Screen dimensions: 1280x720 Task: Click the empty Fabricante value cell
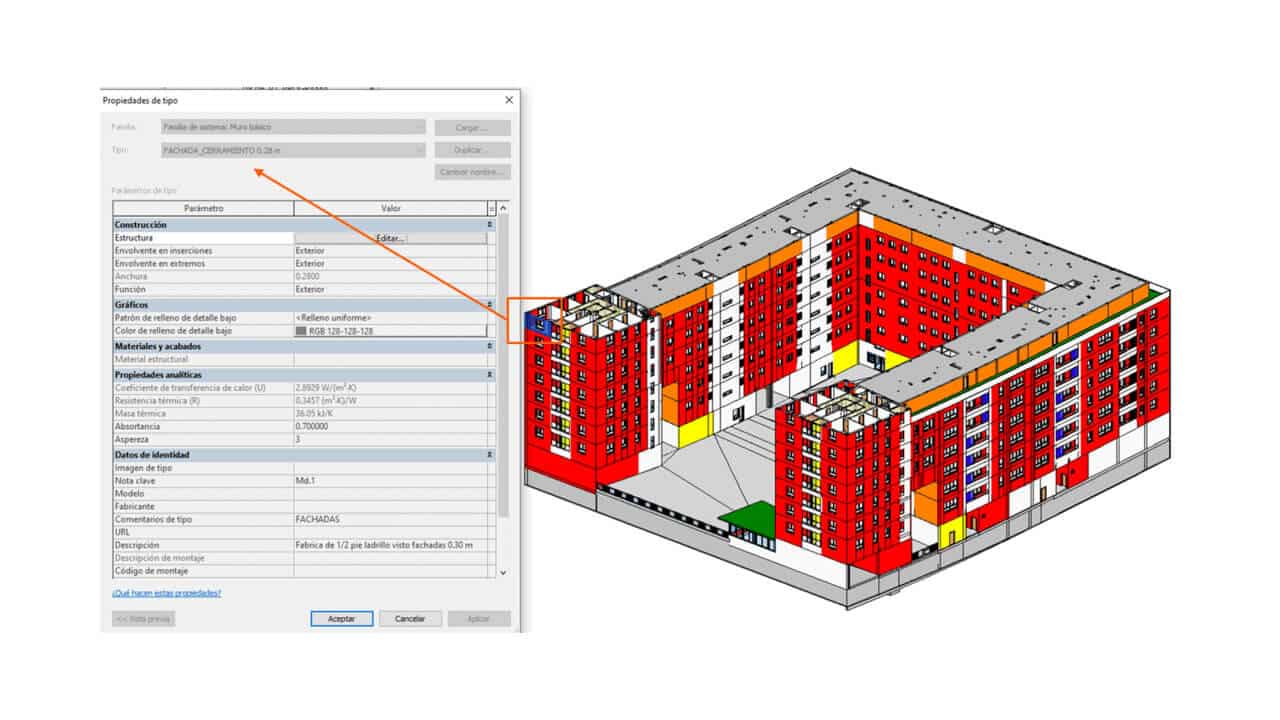pyautogui.click(x=390, y=507)
